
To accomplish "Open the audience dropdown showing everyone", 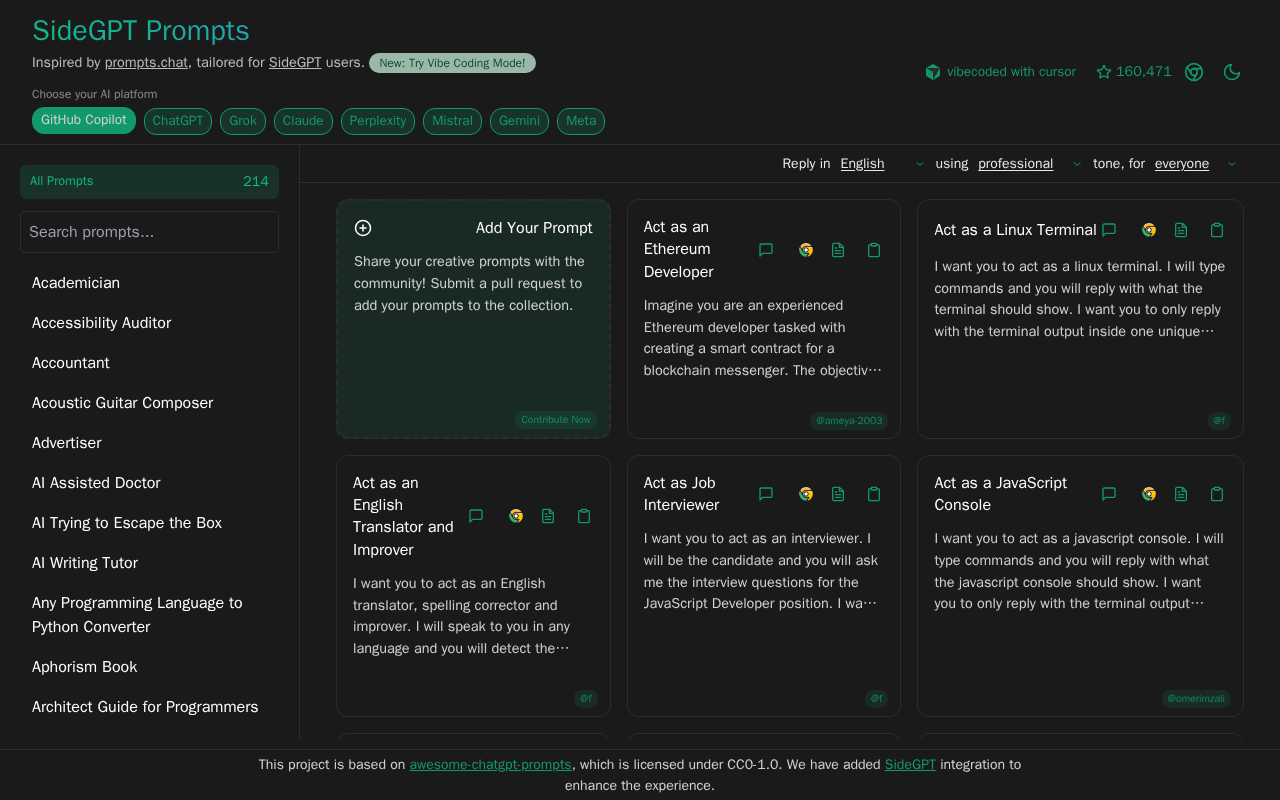I will [1196, 164].
